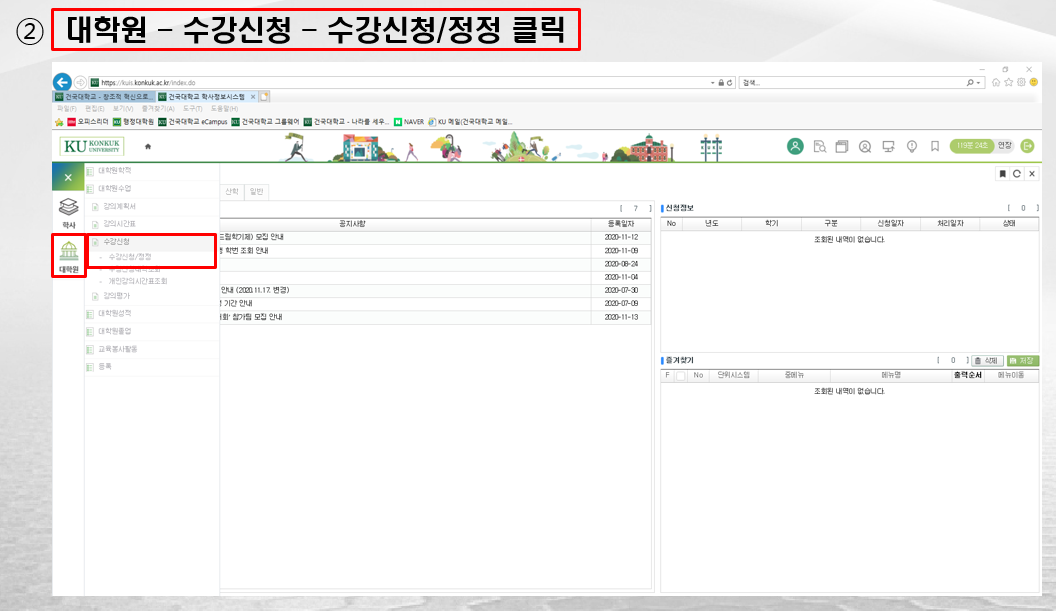Open the document search icon in header
This screenshot has height=611, width=1056.
(819, 146)
